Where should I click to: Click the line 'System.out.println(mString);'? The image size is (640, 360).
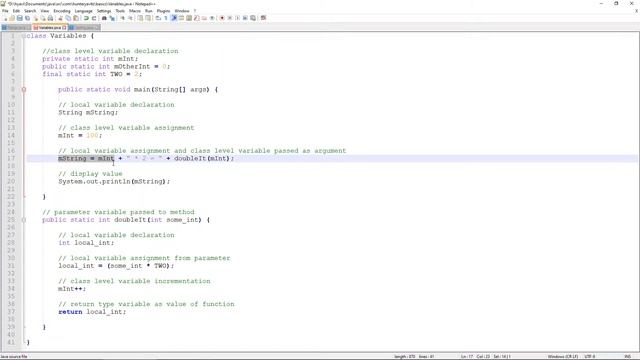(114, 182)
